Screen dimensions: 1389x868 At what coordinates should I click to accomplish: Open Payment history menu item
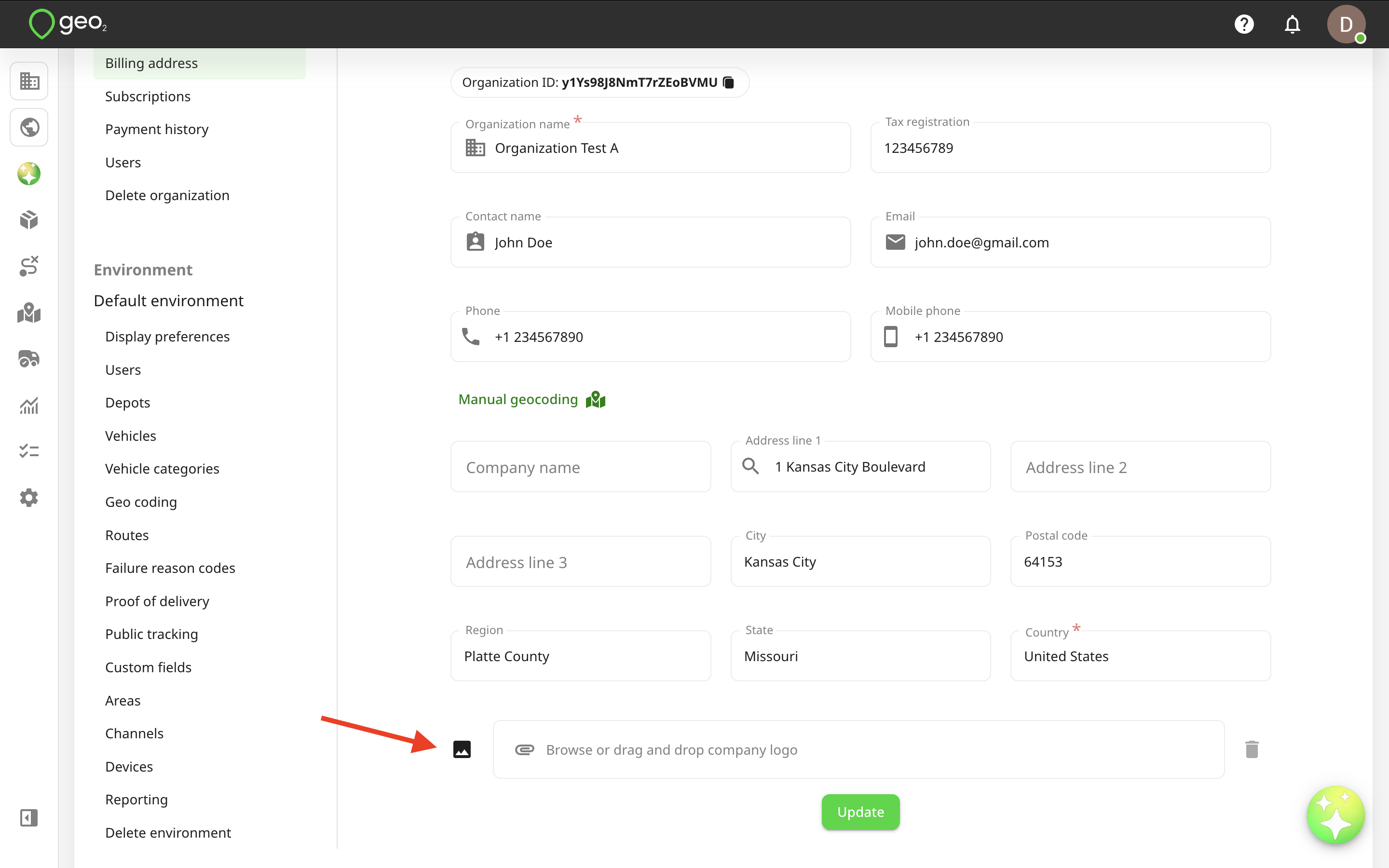point(157,129)
